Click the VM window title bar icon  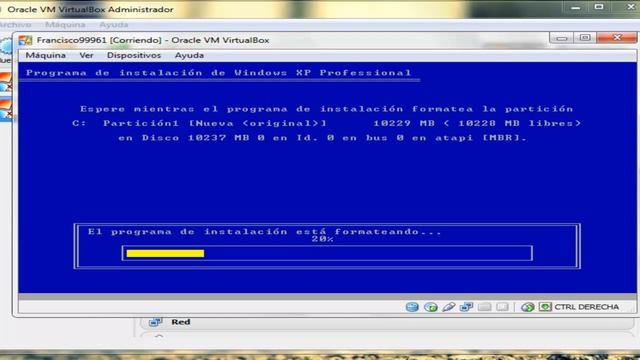pos(25,40)
